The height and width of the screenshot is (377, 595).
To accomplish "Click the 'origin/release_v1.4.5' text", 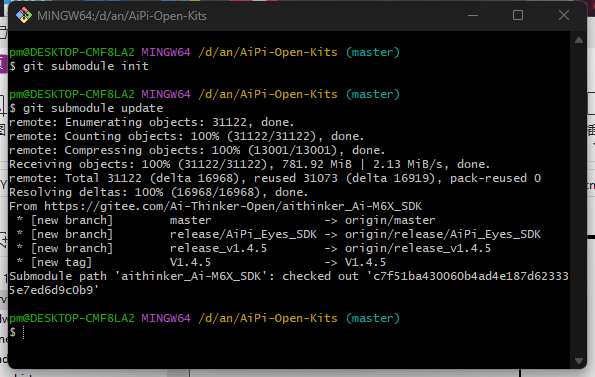I will coord(418,249).
